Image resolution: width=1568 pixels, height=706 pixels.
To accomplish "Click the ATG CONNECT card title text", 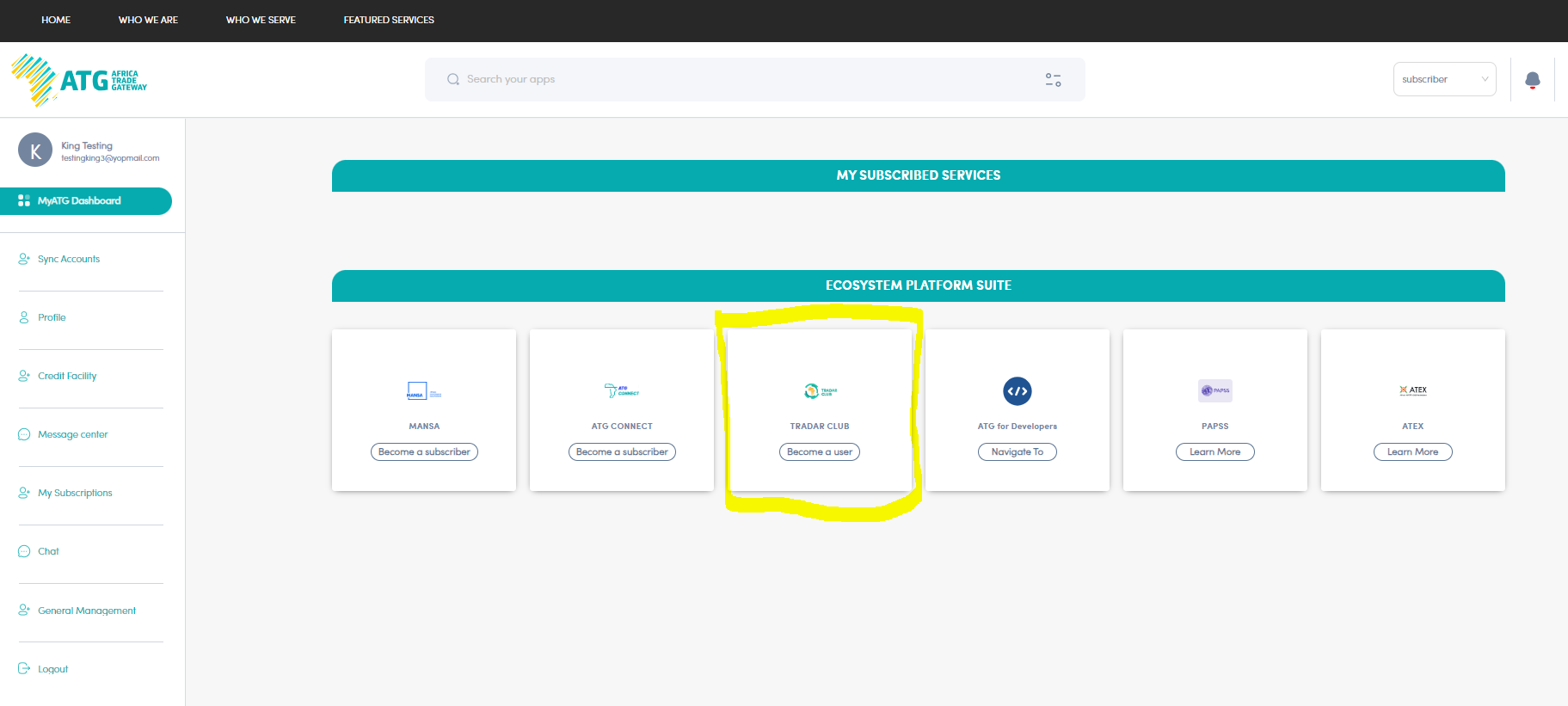I will [x=622, y=426].
